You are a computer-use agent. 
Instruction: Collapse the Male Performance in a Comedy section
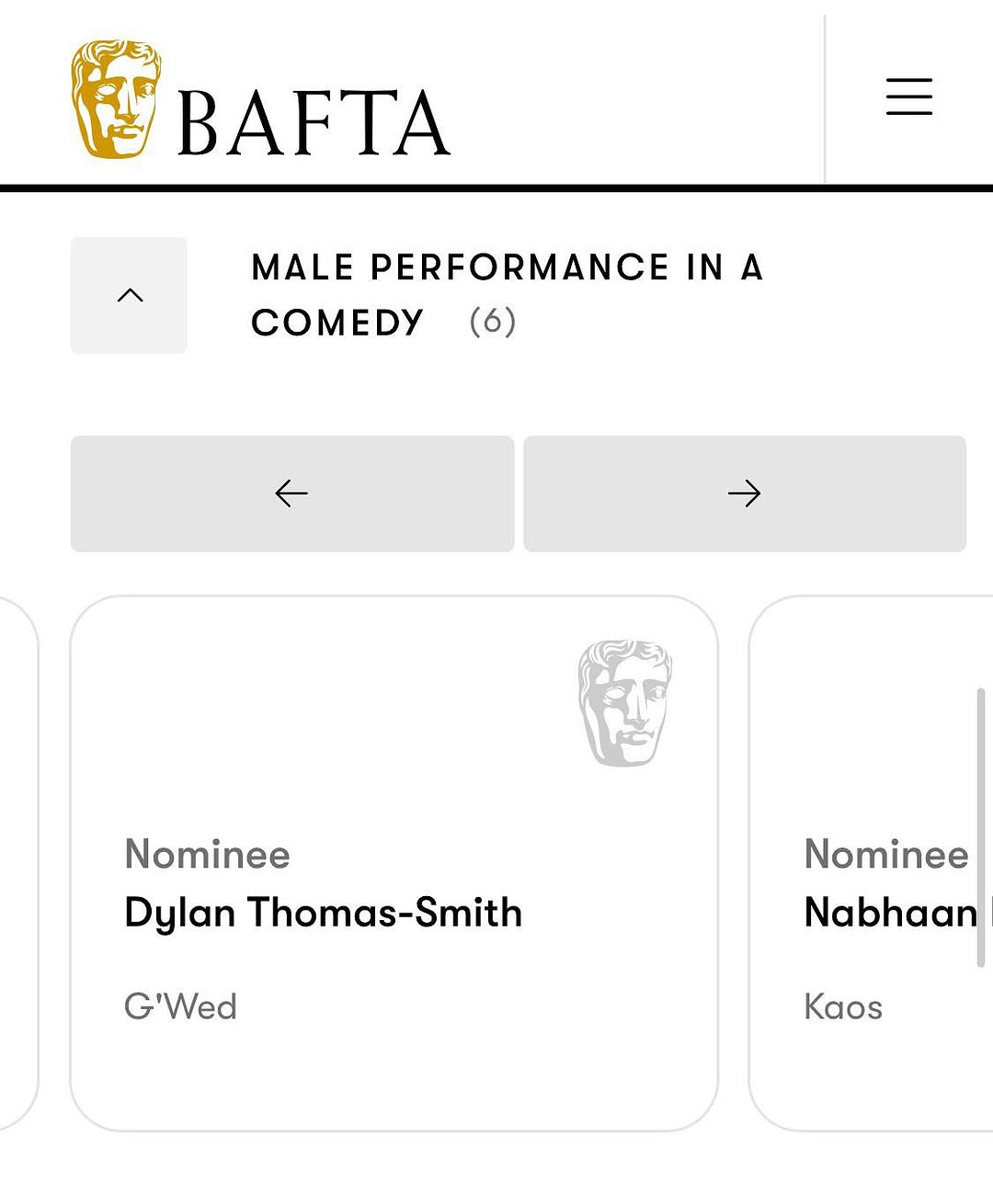click(130, 295)
